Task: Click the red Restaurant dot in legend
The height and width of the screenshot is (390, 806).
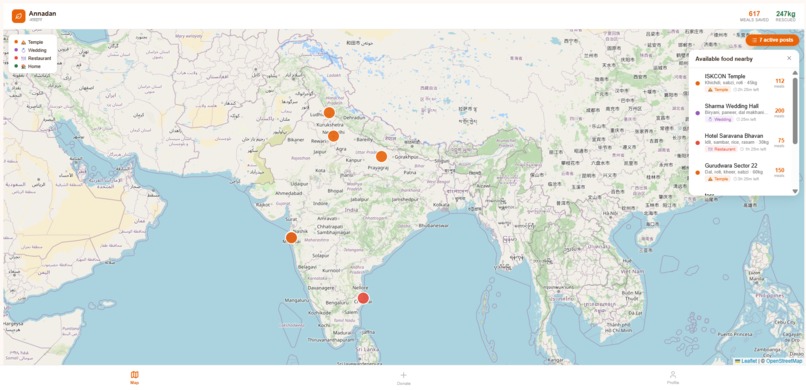Action: coord(16,59)
